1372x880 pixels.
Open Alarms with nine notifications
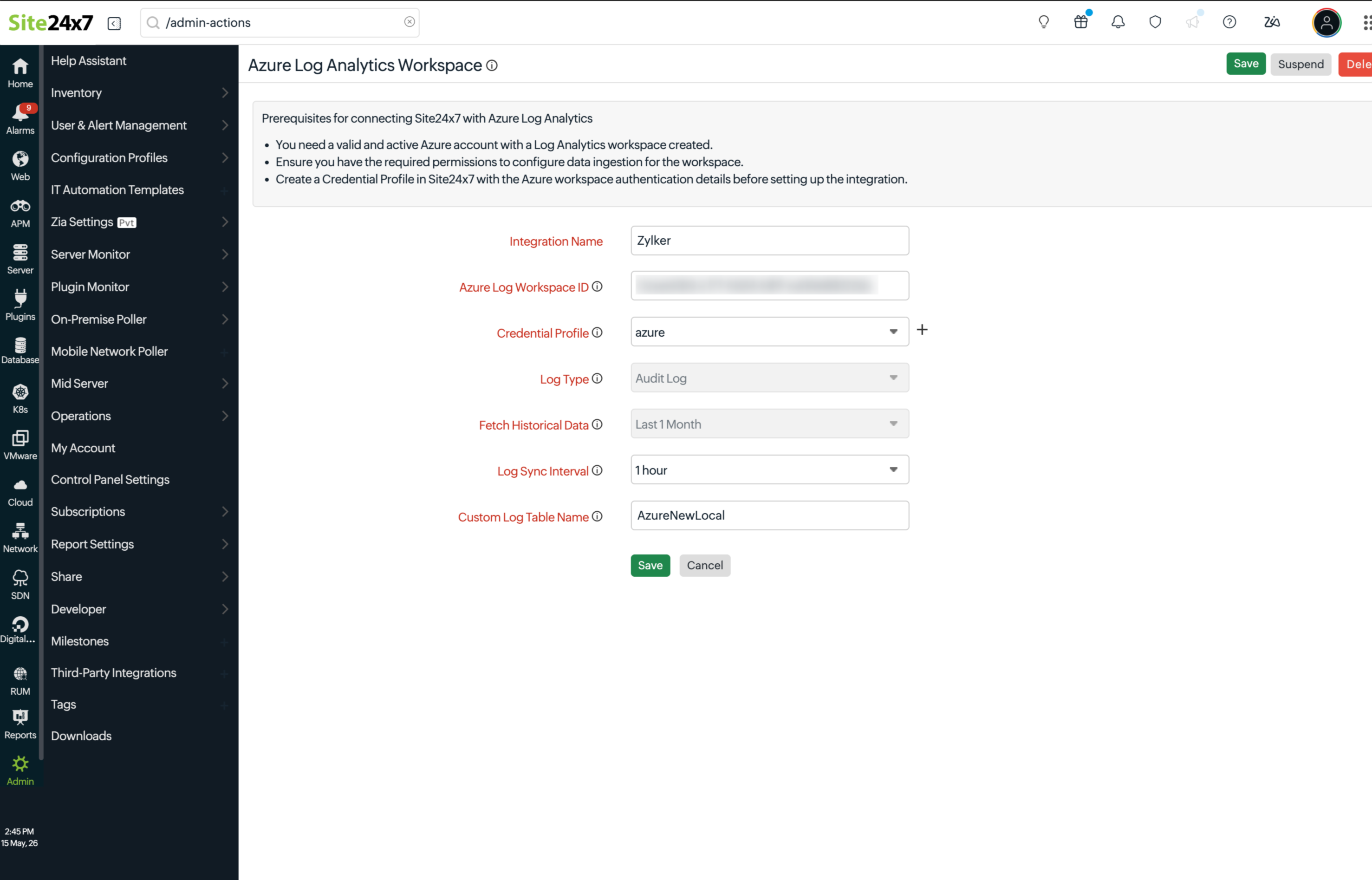click(x=20, y=119)
